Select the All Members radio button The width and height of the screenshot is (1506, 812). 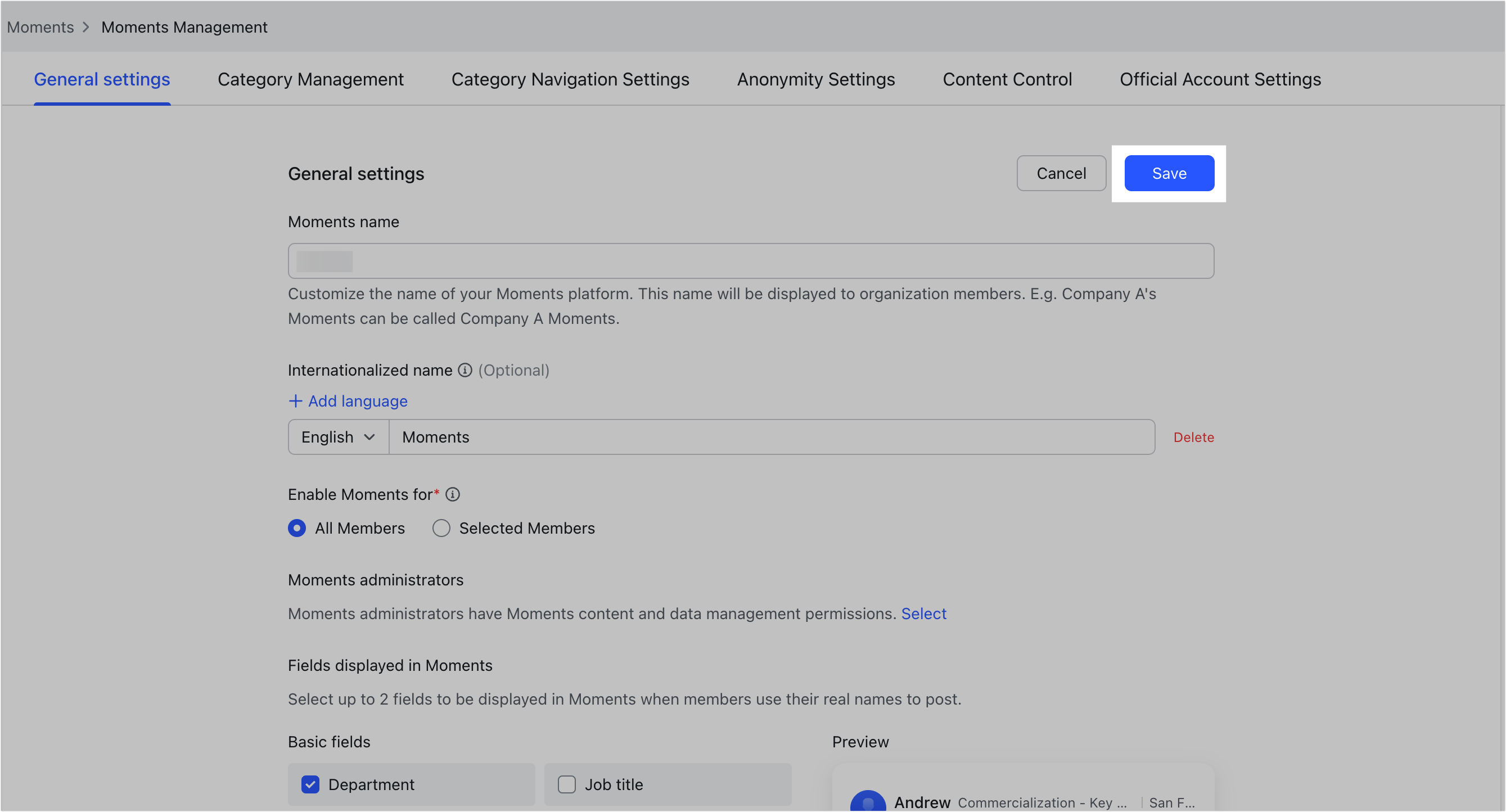(297, 529)
